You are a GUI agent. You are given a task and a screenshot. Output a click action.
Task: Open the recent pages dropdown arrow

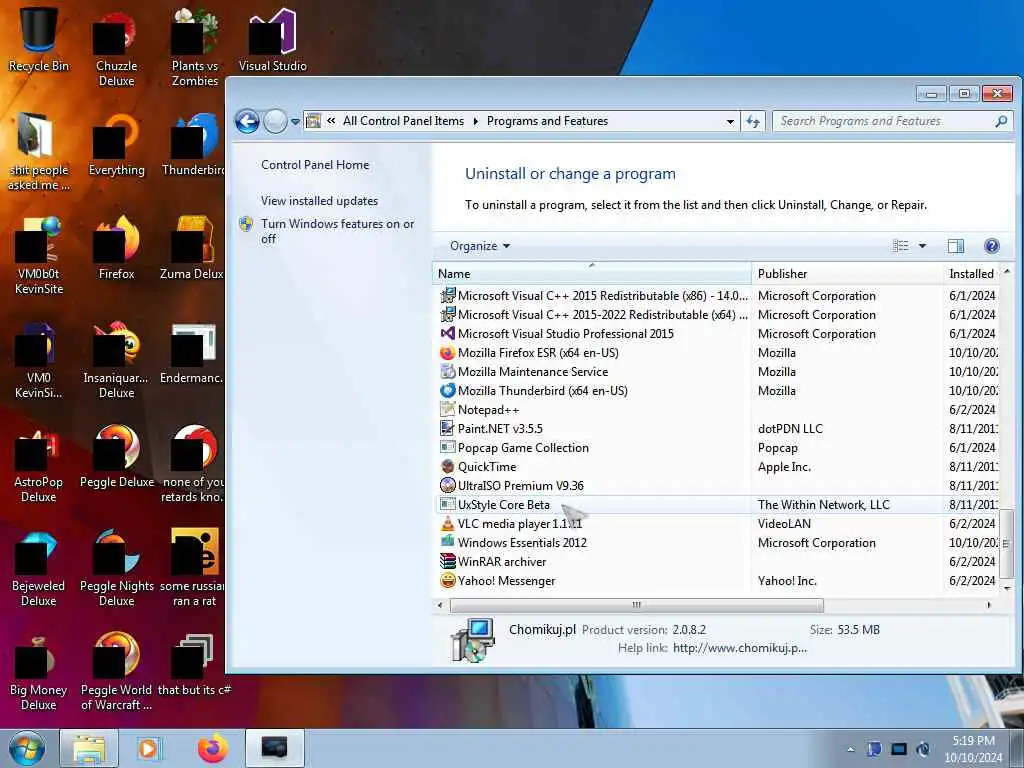(x=295, y=121)
